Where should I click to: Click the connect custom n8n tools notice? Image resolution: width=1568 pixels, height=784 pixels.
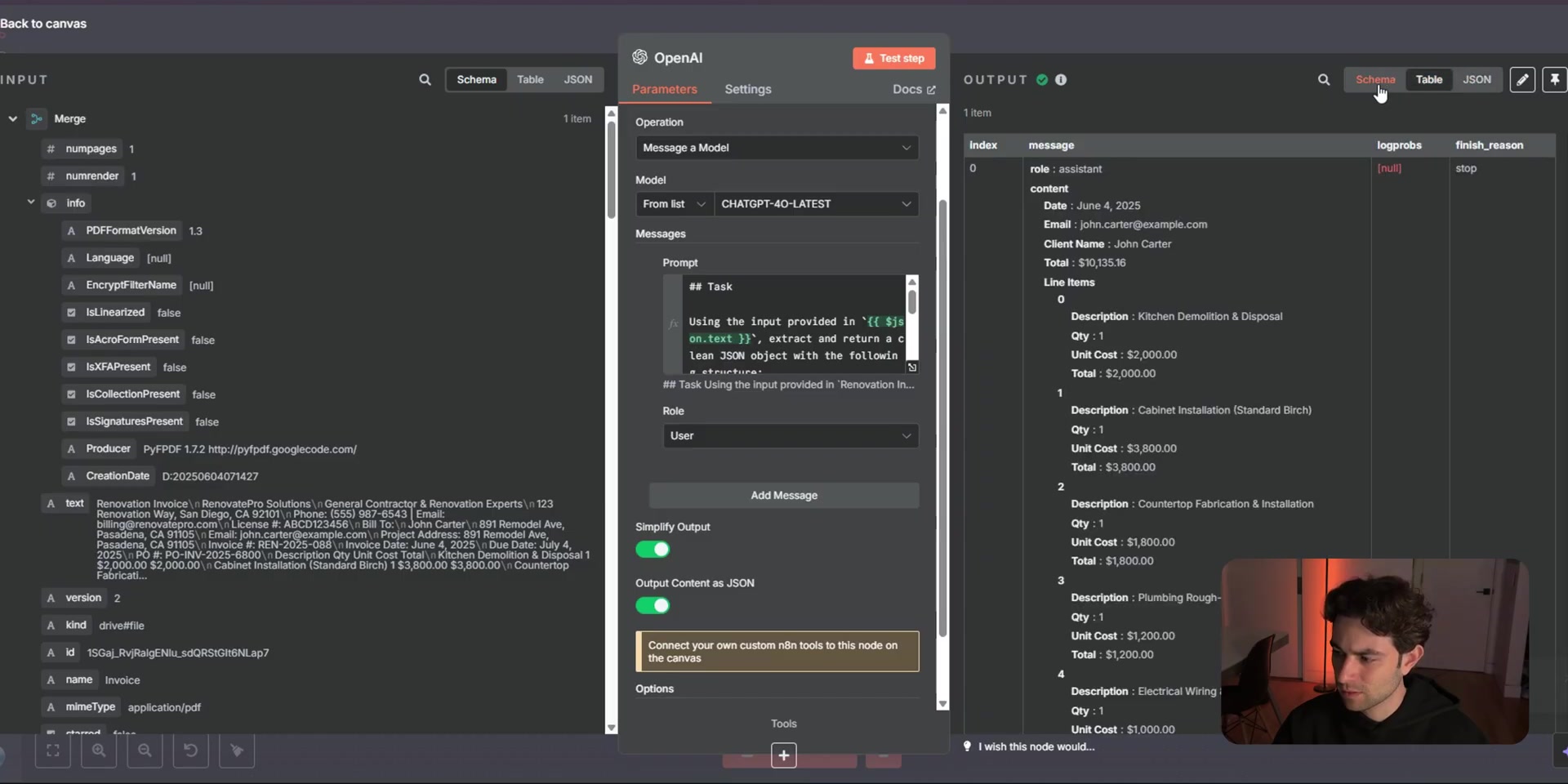tap(777, 652)
